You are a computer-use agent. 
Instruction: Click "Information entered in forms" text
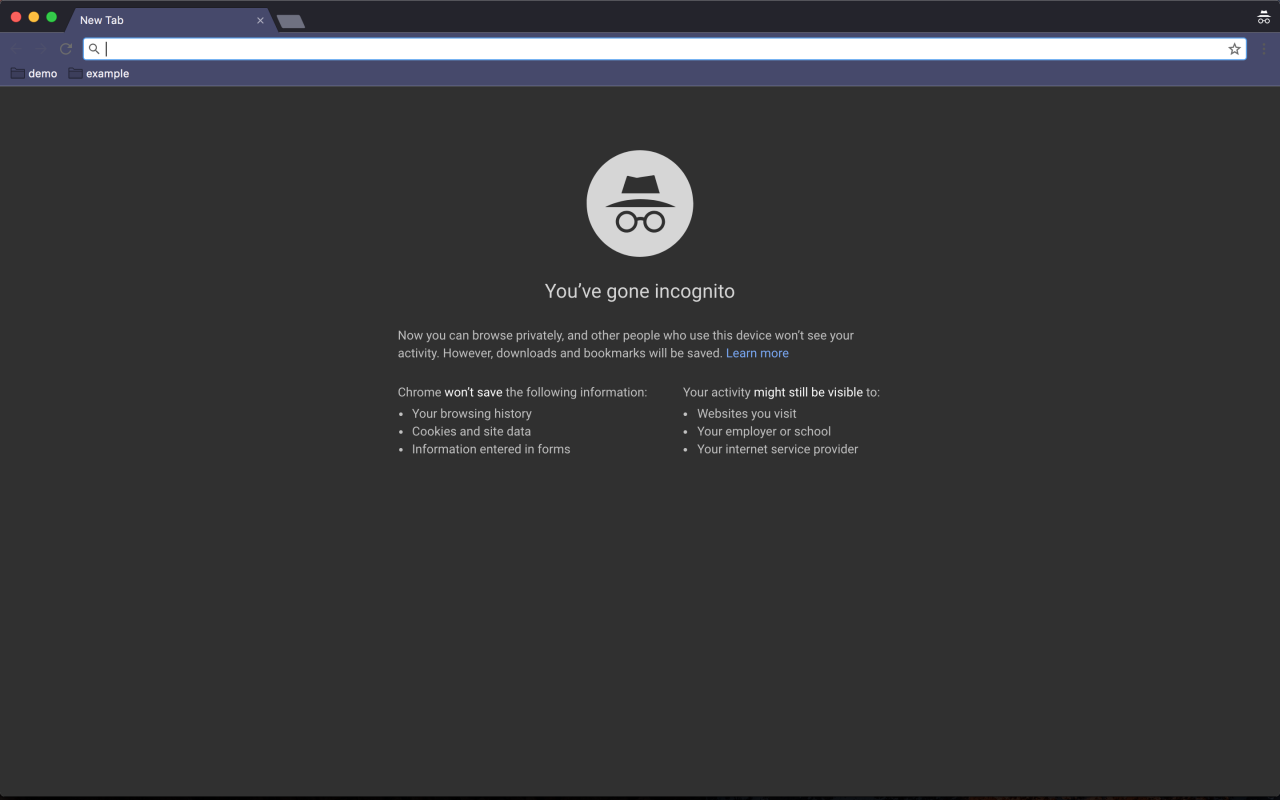point(491,449)
